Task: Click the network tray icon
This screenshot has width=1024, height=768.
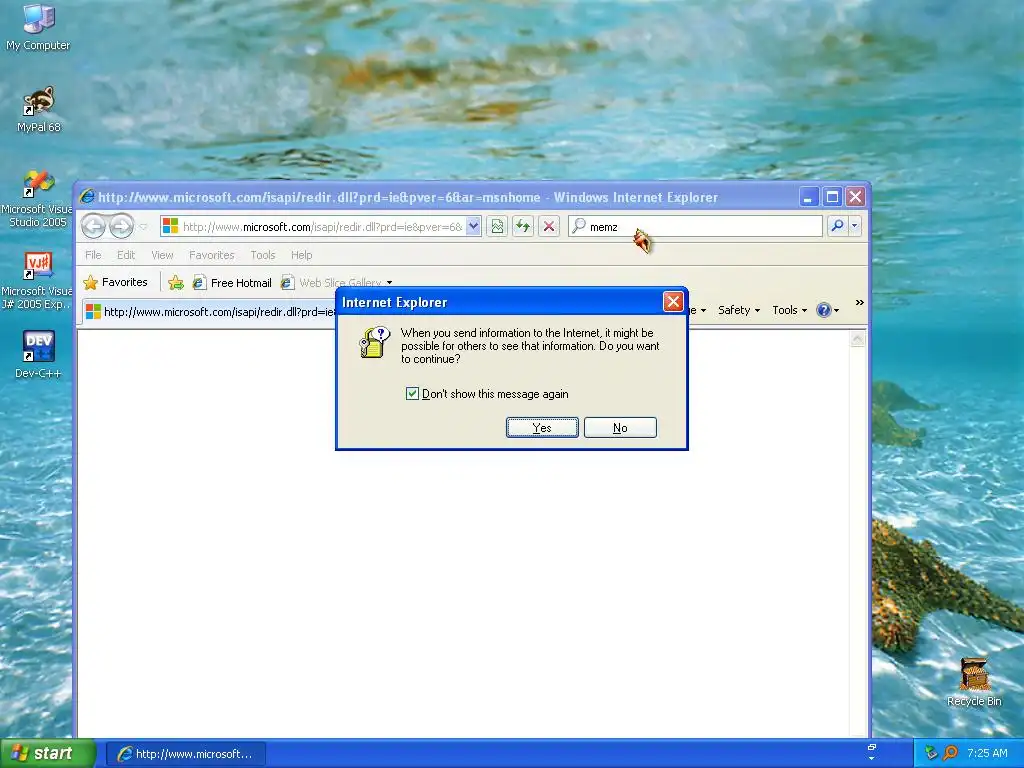Action: point(931,753)
